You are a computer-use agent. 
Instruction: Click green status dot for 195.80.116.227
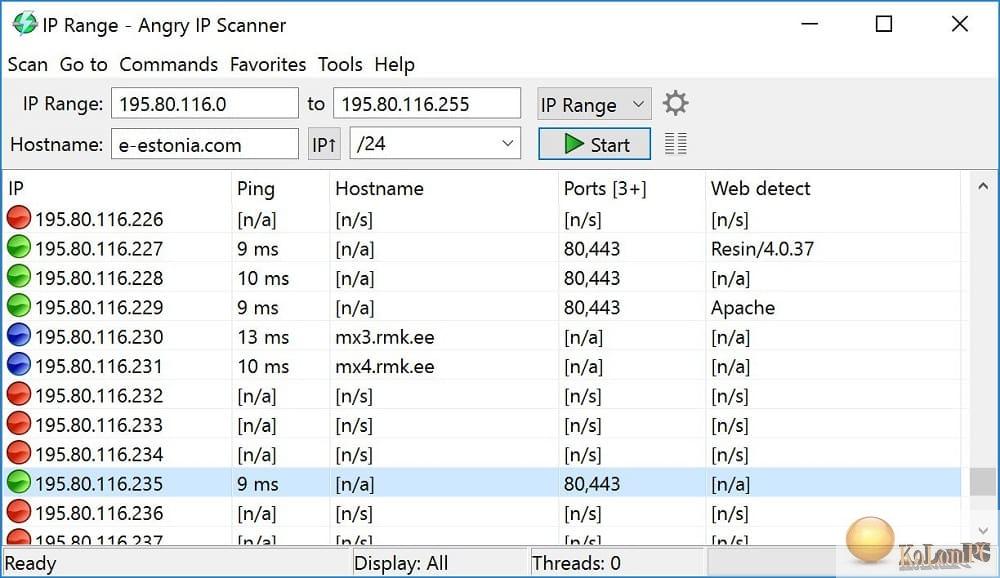18,247
